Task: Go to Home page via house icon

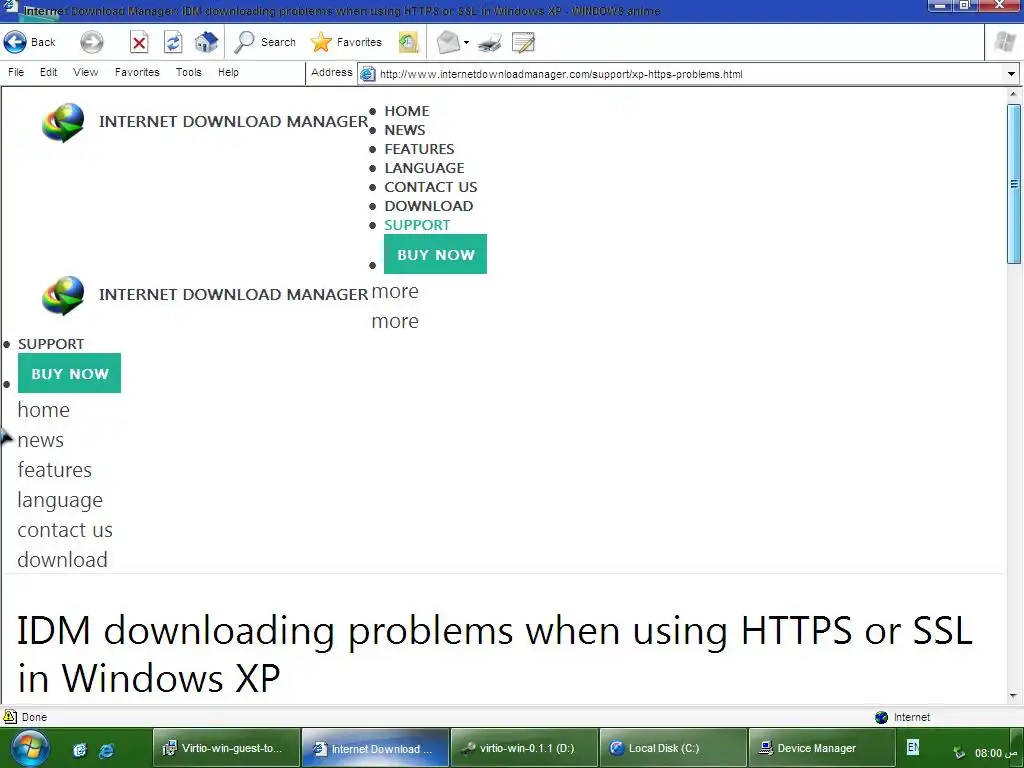Action: point(206,42)
